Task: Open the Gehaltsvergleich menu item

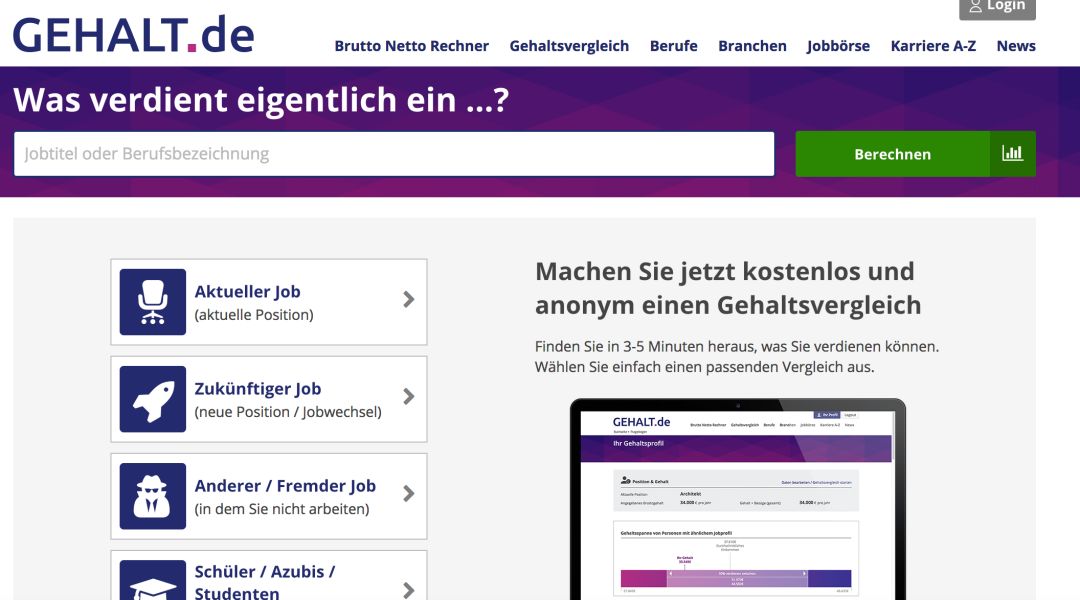Action: (x=569, y=46)
